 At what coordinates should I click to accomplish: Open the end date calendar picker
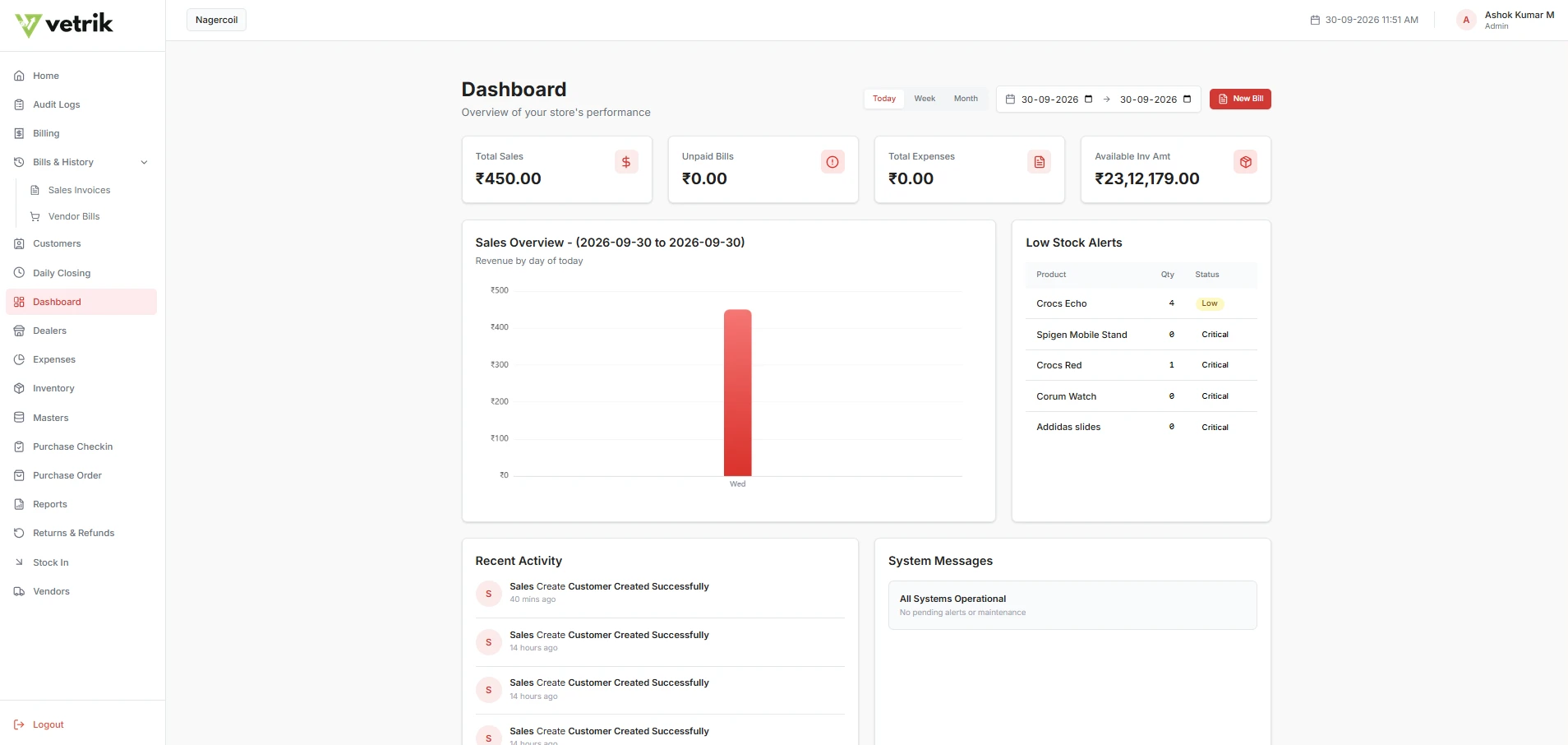point(1187,99)
